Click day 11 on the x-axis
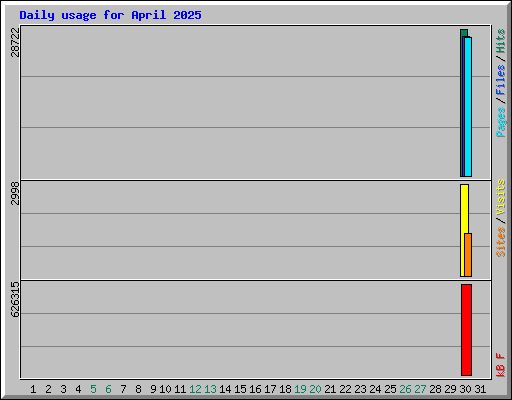The width and height of the screenshot is (512, 400). 180,389
